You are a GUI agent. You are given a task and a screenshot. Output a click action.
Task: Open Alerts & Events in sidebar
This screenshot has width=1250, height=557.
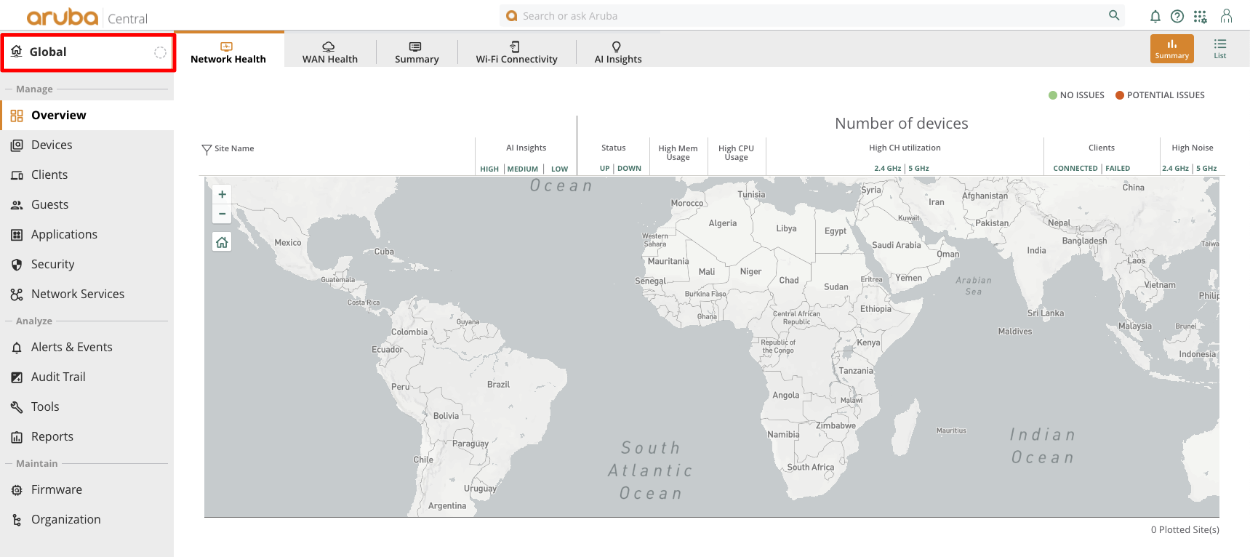coord(71,347)
